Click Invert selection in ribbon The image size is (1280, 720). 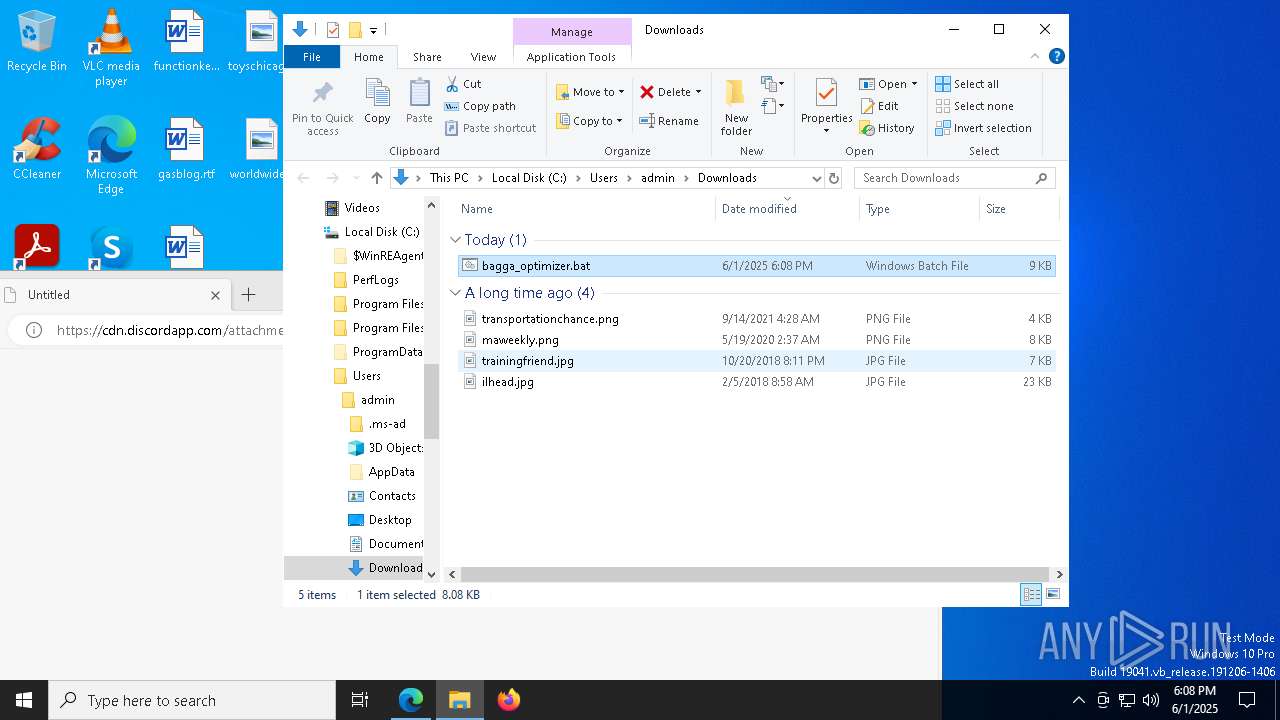(984, 128)
